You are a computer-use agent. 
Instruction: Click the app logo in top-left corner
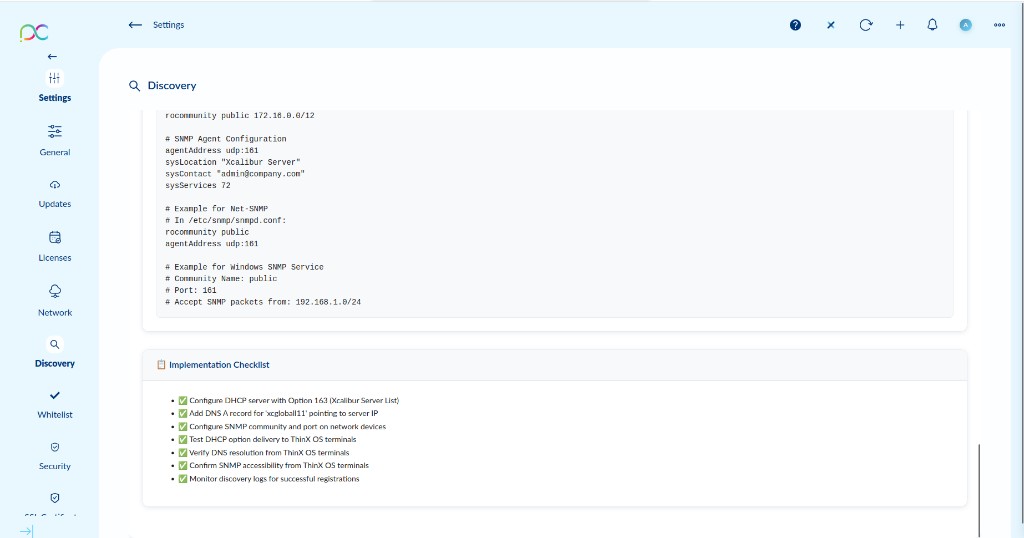(x=34, y=32)
